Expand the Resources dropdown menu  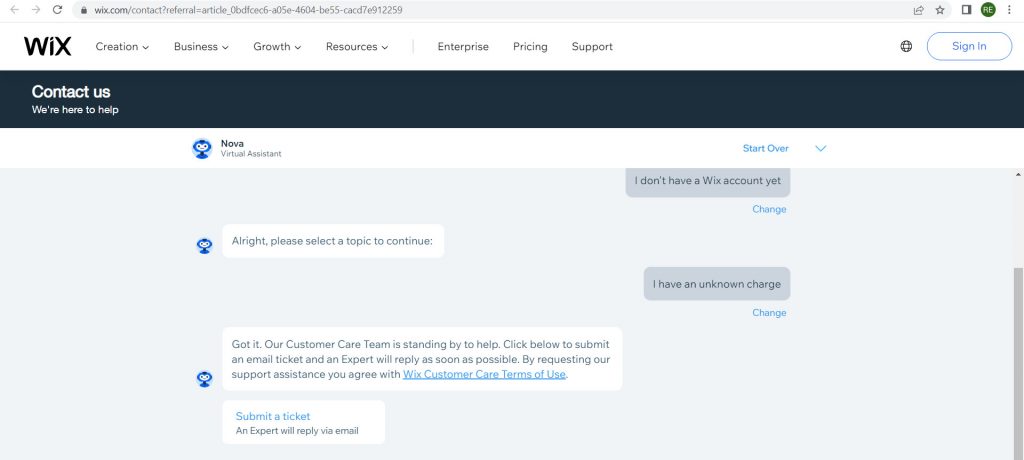357,46
